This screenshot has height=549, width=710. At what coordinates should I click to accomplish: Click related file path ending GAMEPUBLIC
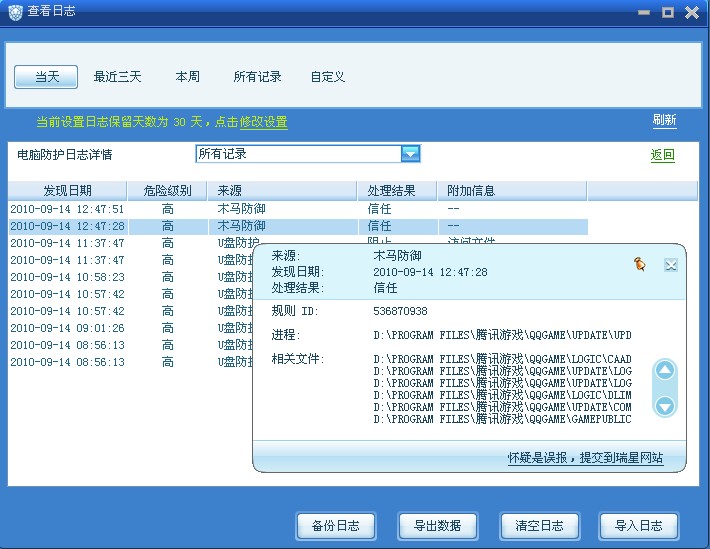tap(502, 419)
